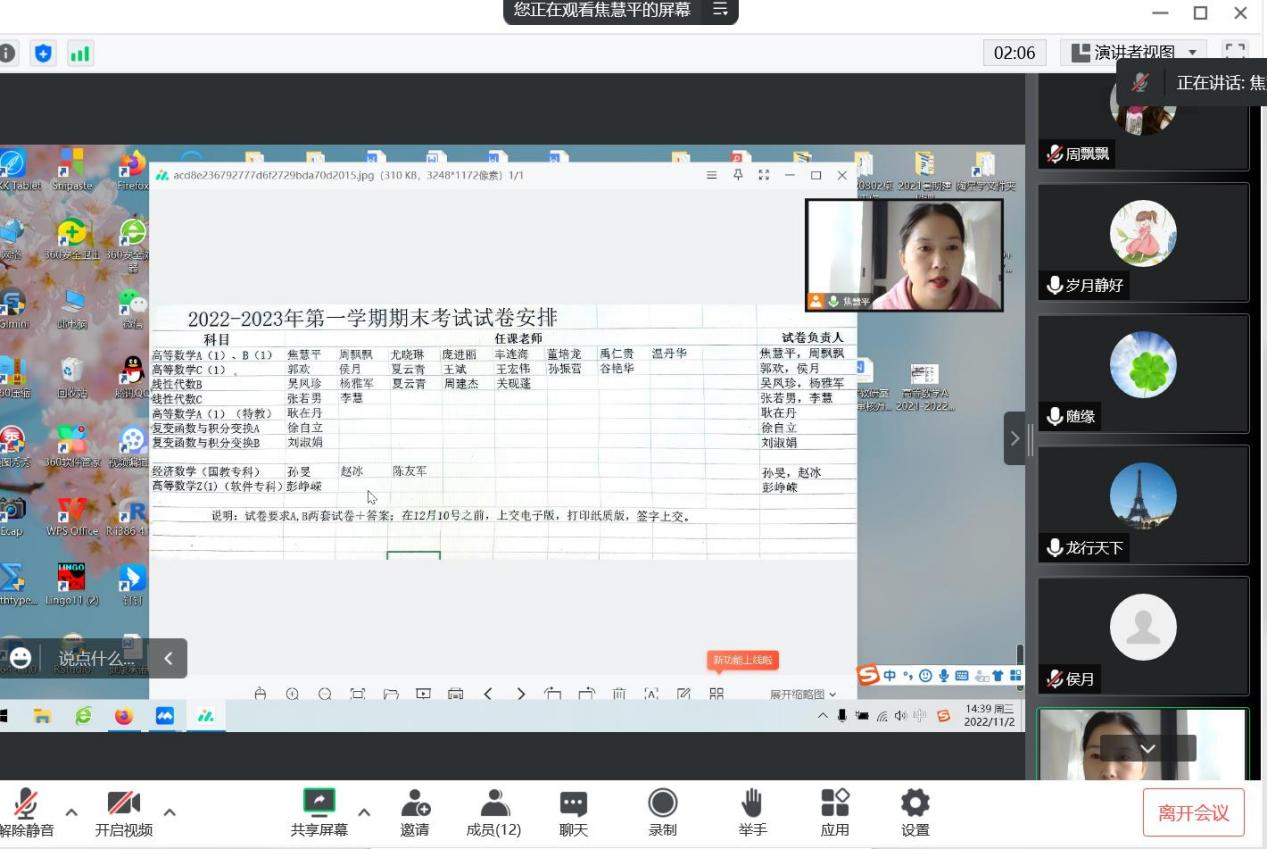The image size is (1267, 849).
Task: Open Lingo11 desktop shortcut
Action: [x=71, y=585]
